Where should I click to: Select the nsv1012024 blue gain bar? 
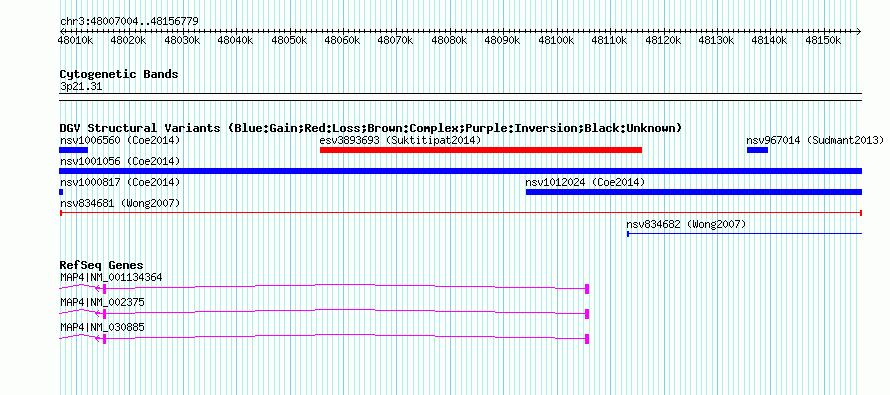click(x=694, y=192)
